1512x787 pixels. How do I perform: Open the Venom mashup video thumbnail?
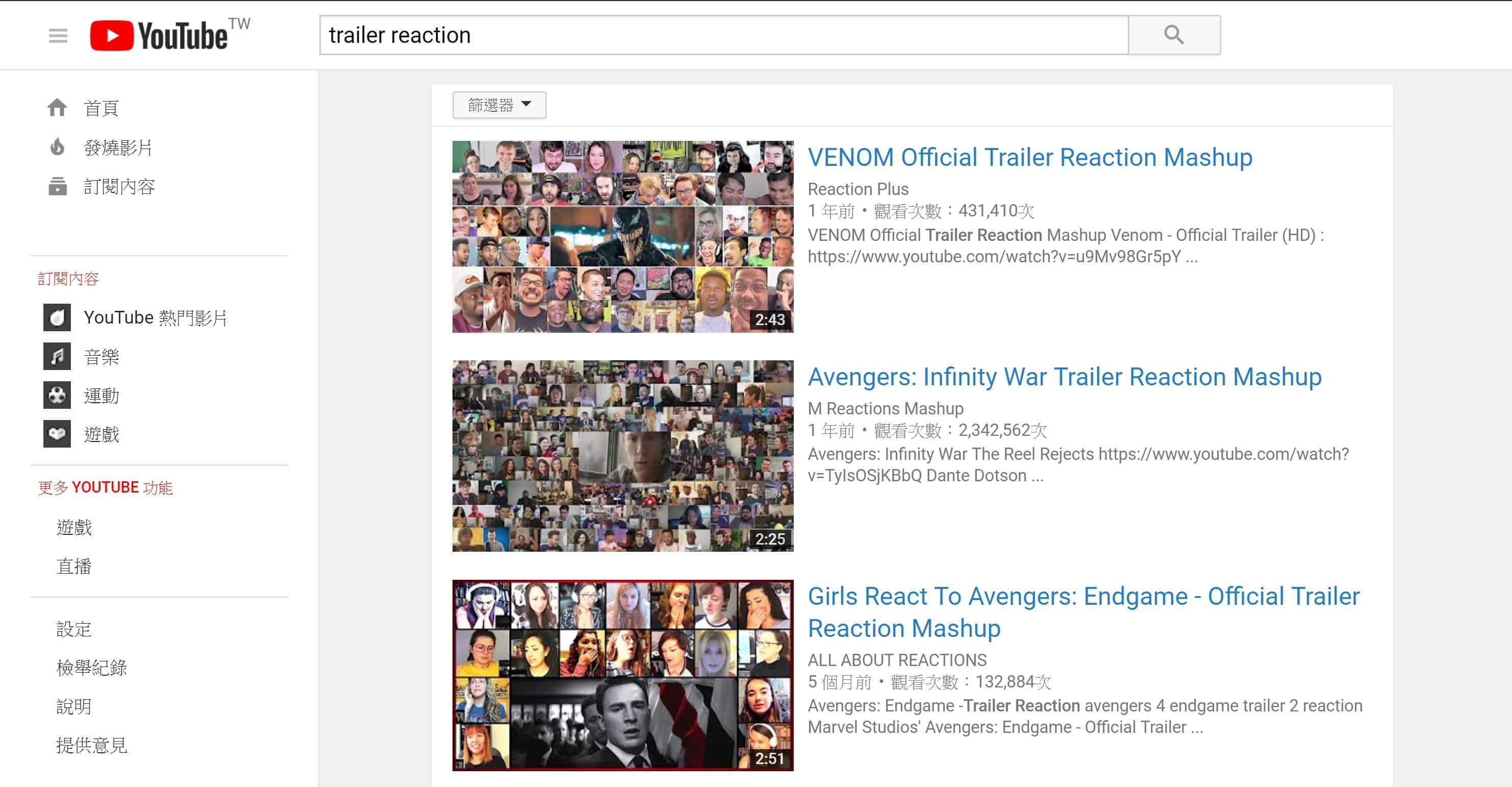(x=622, y=237)
